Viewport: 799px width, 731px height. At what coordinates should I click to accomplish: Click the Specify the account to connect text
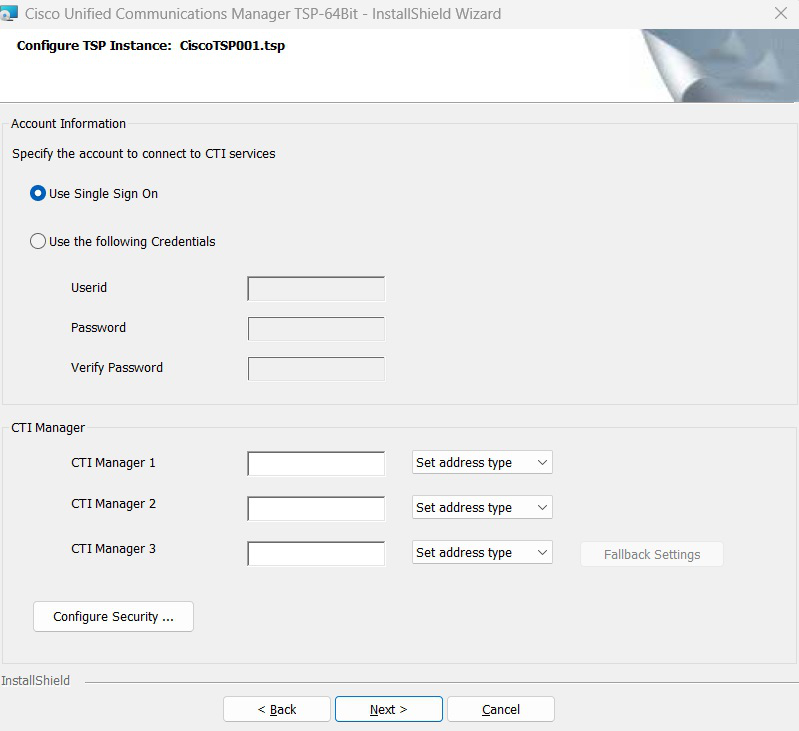click(x=144, y=154)
